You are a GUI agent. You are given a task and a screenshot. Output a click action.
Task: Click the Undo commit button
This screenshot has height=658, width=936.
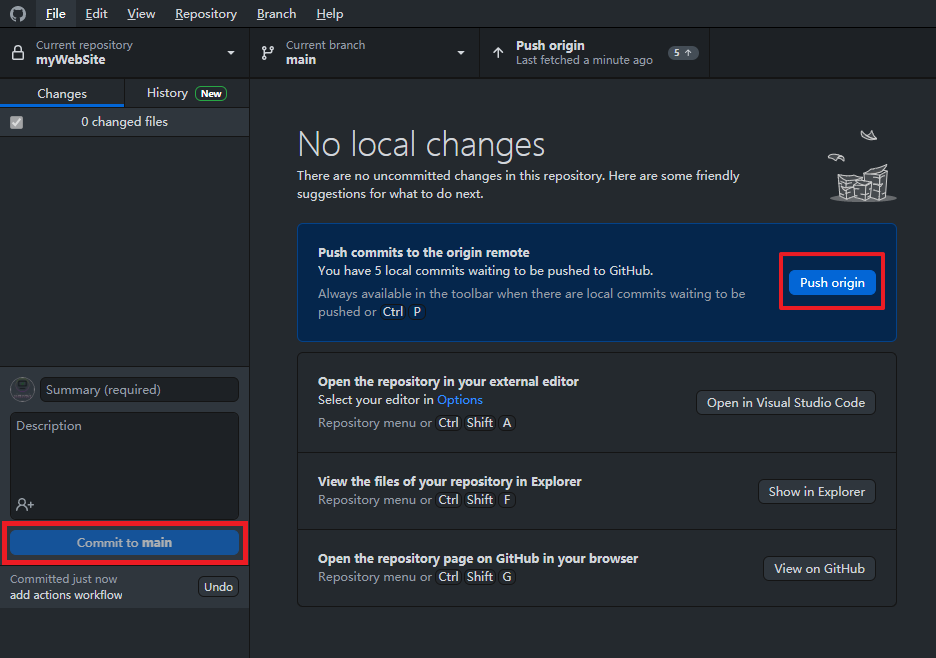pyautogui.click(x=218, y=587)
